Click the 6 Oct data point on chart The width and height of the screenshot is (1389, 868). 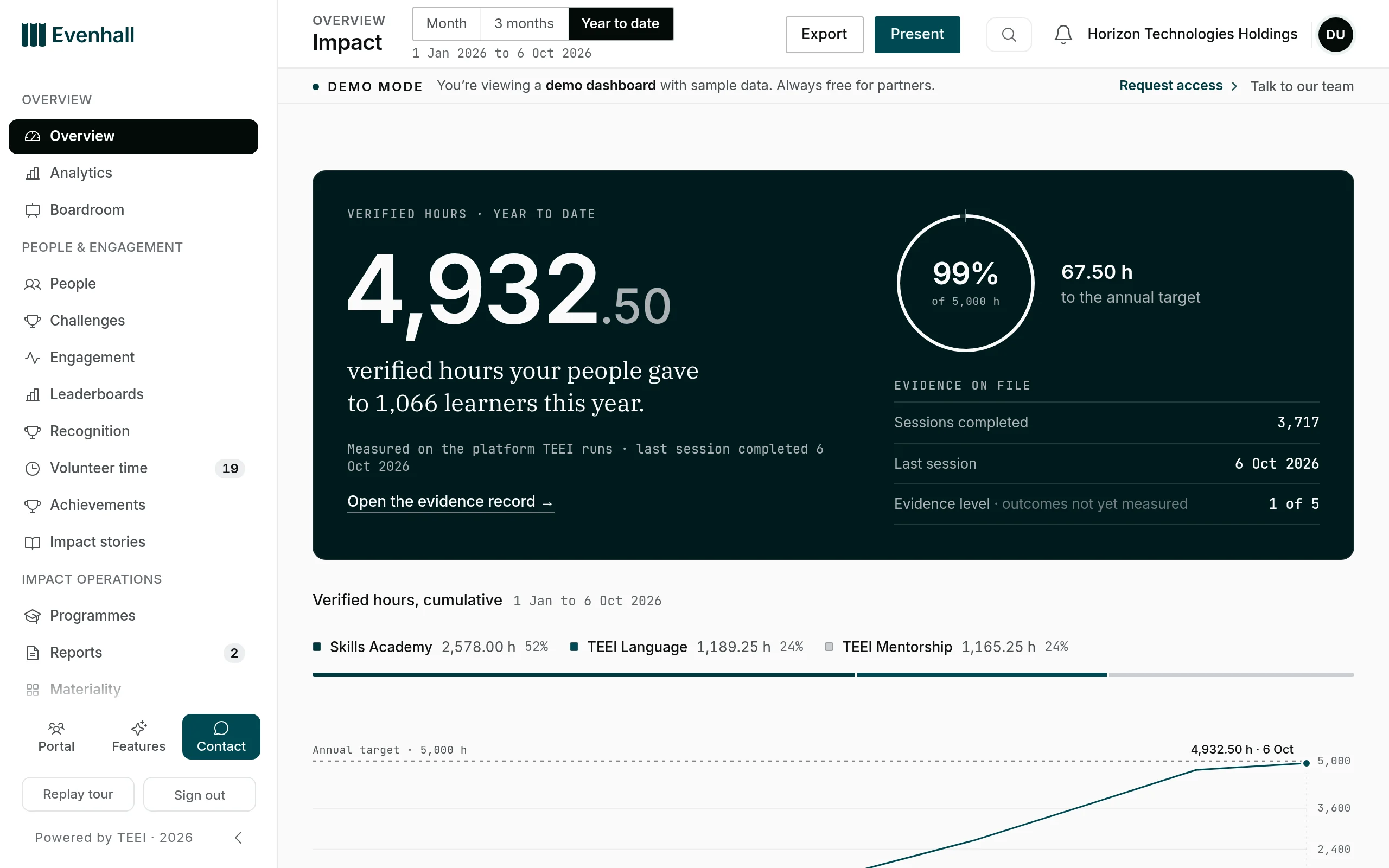pos(1306,763)
